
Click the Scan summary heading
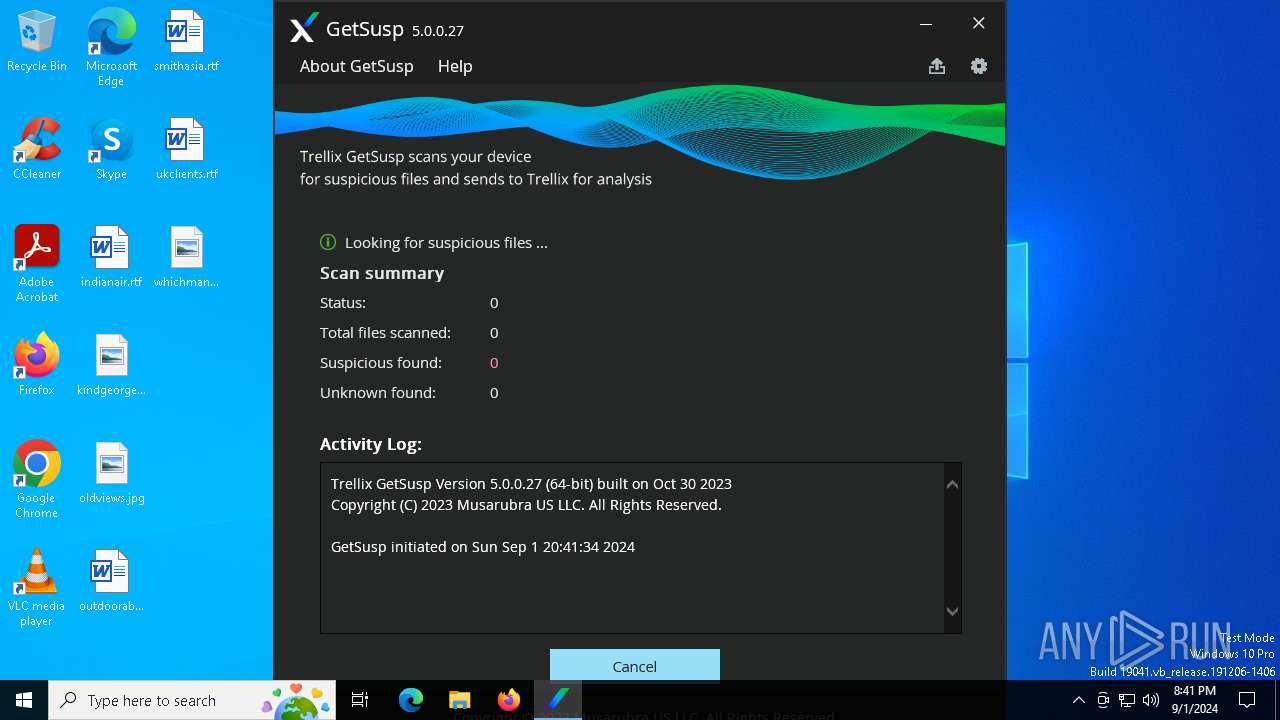coord(382,273)
